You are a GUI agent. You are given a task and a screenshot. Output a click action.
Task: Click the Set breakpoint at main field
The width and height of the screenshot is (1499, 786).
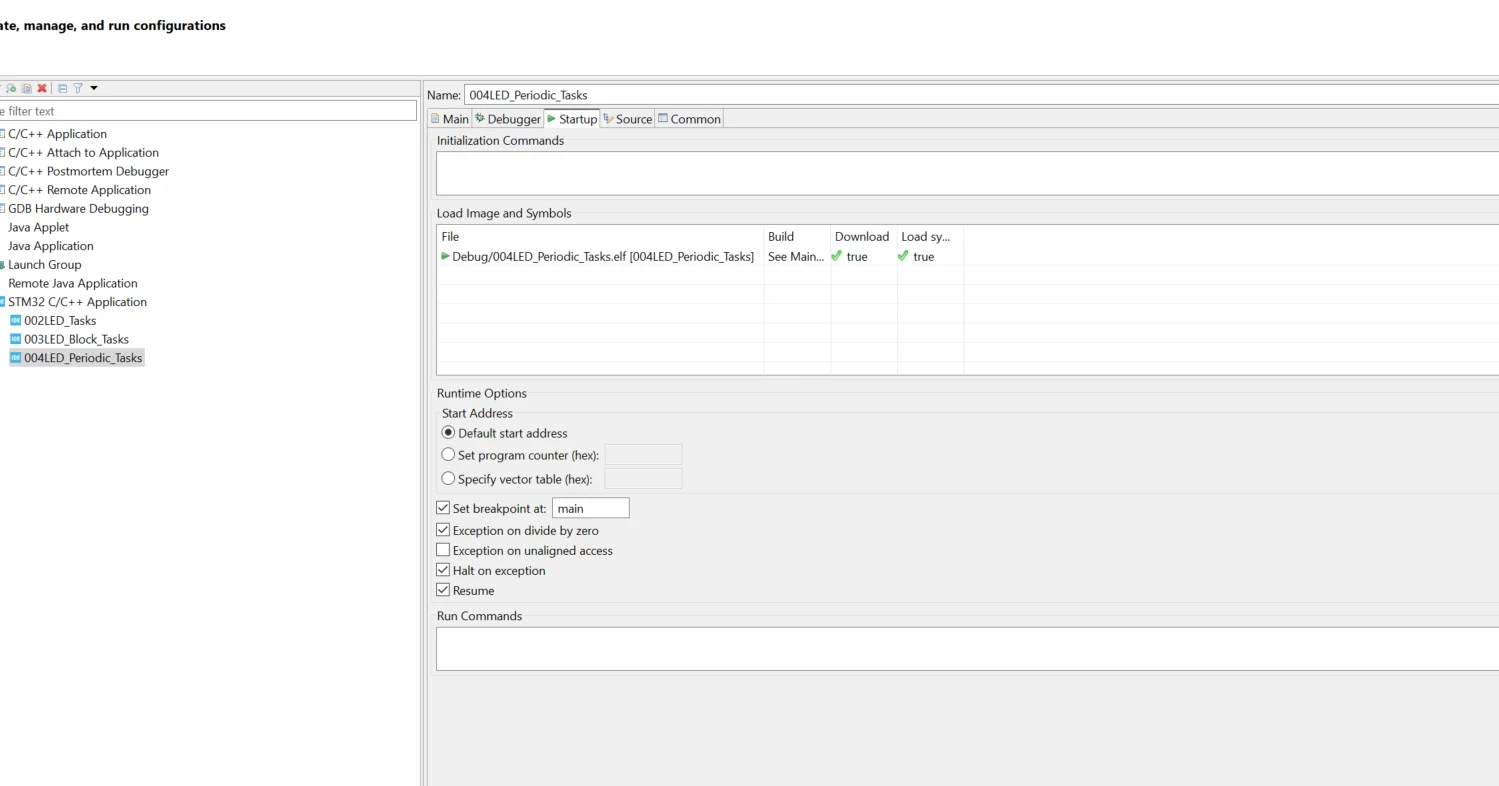click(x=591, y=508)
